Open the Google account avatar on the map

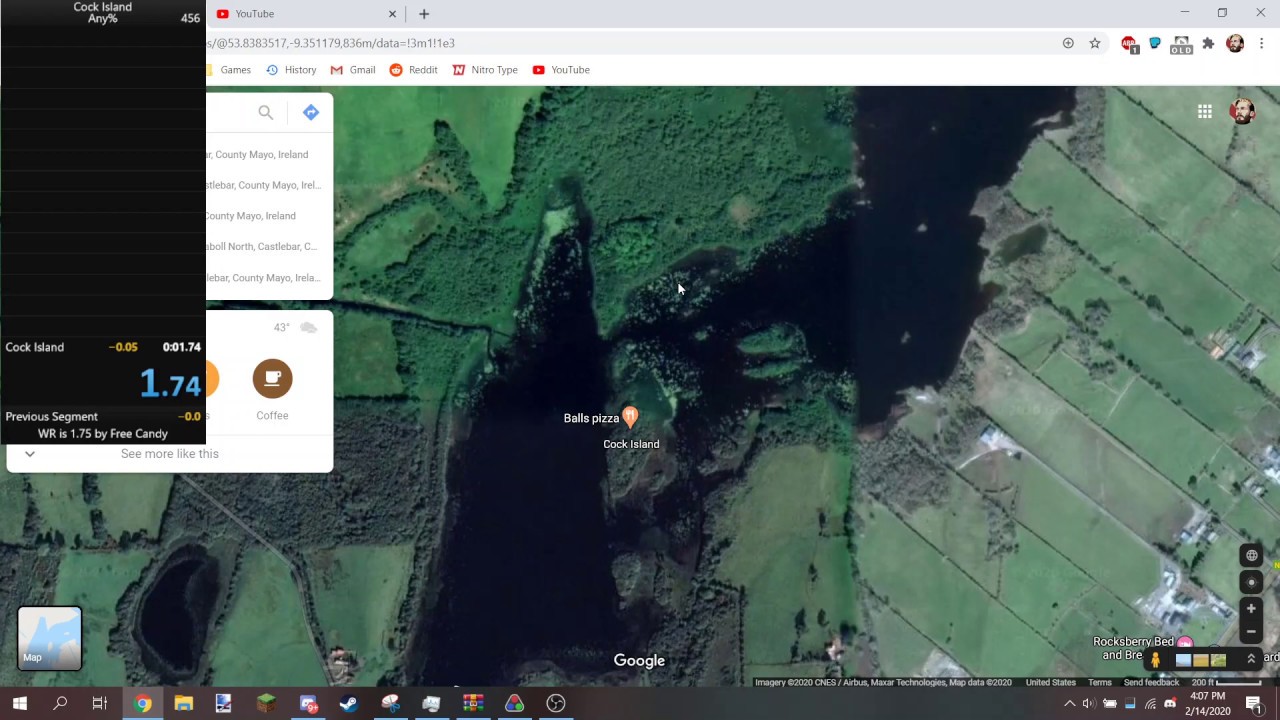[1242, 111]
